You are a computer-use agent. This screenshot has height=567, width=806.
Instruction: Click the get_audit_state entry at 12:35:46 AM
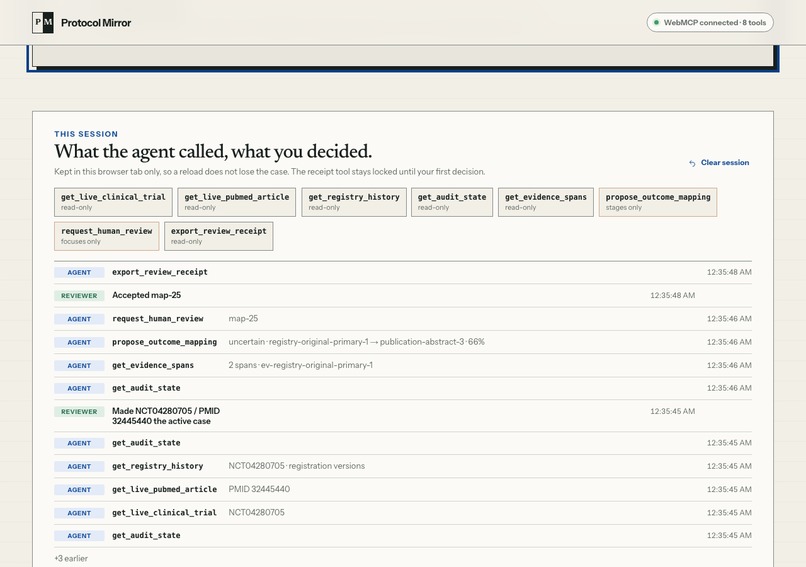click(402, 388)
